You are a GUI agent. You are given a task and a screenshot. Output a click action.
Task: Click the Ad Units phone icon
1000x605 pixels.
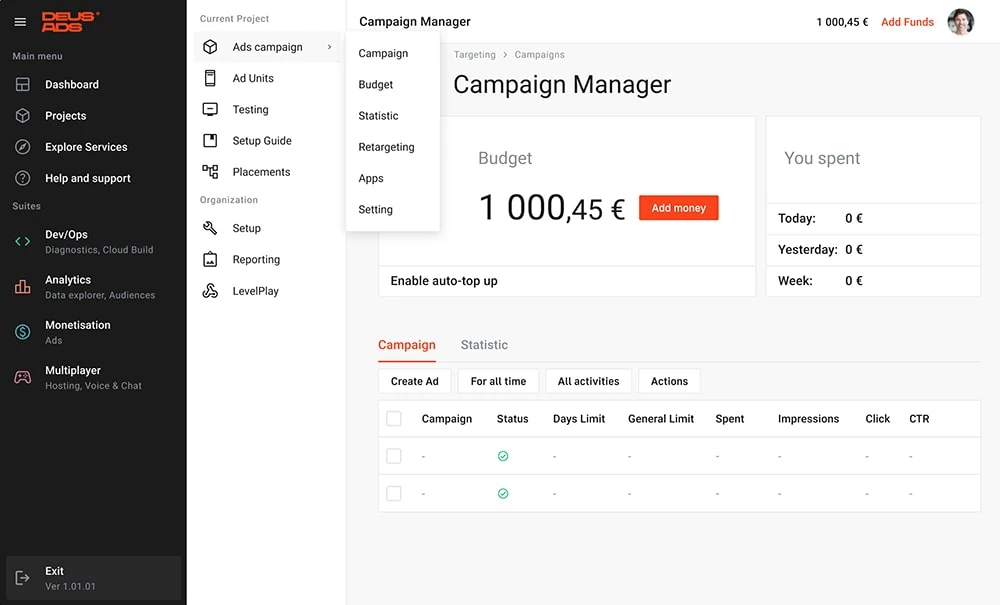click(x=210, y=78)
